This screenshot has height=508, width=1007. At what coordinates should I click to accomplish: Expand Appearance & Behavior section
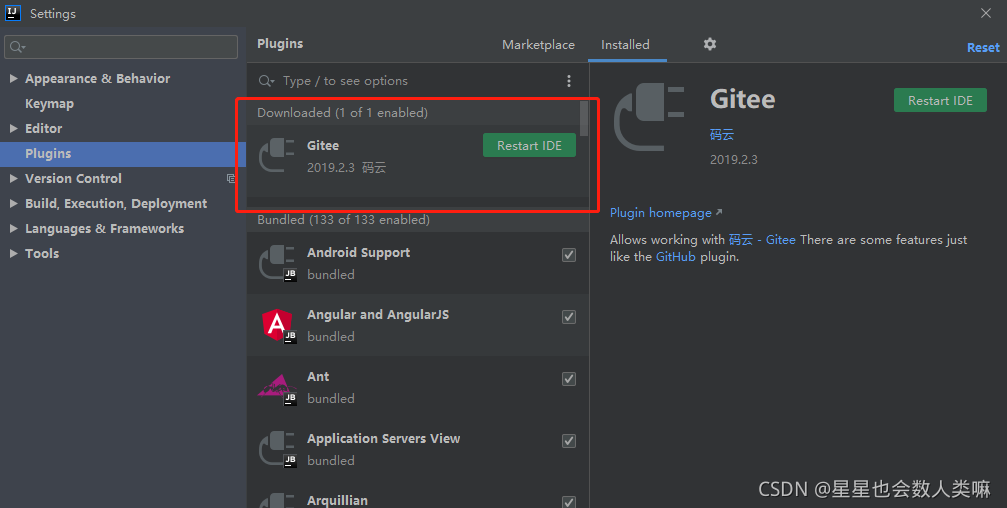pos(13,78)
